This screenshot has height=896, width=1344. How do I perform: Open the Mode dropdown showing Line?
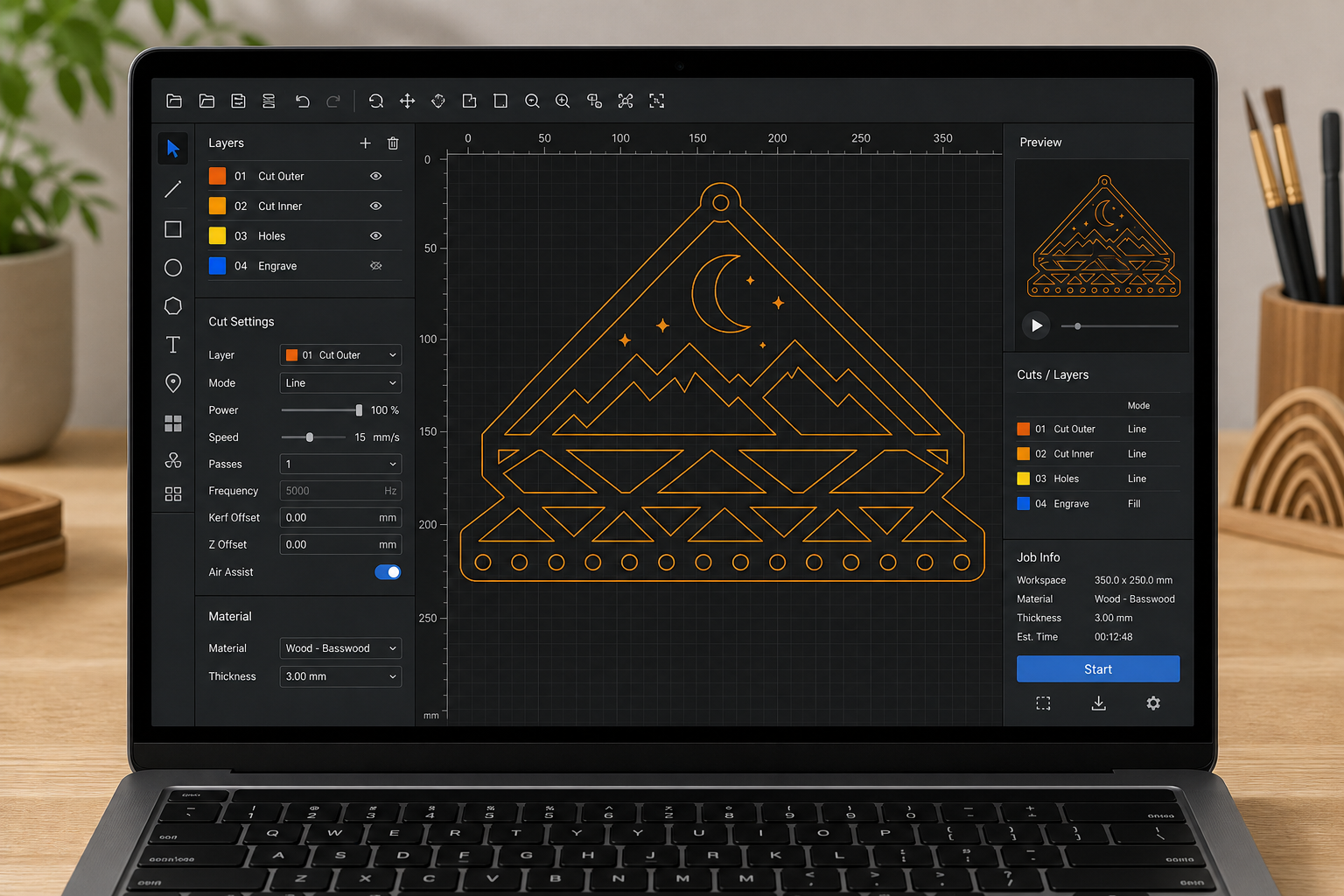coord(340,383)
